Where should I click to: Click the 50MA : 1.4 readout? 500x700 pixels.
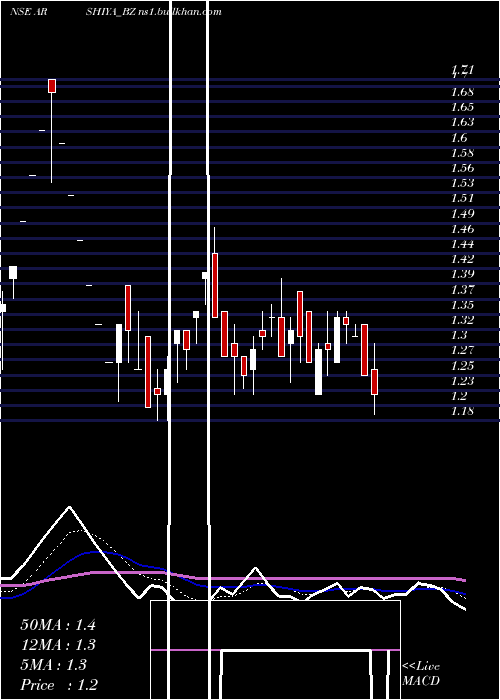(x=58, y=625)
